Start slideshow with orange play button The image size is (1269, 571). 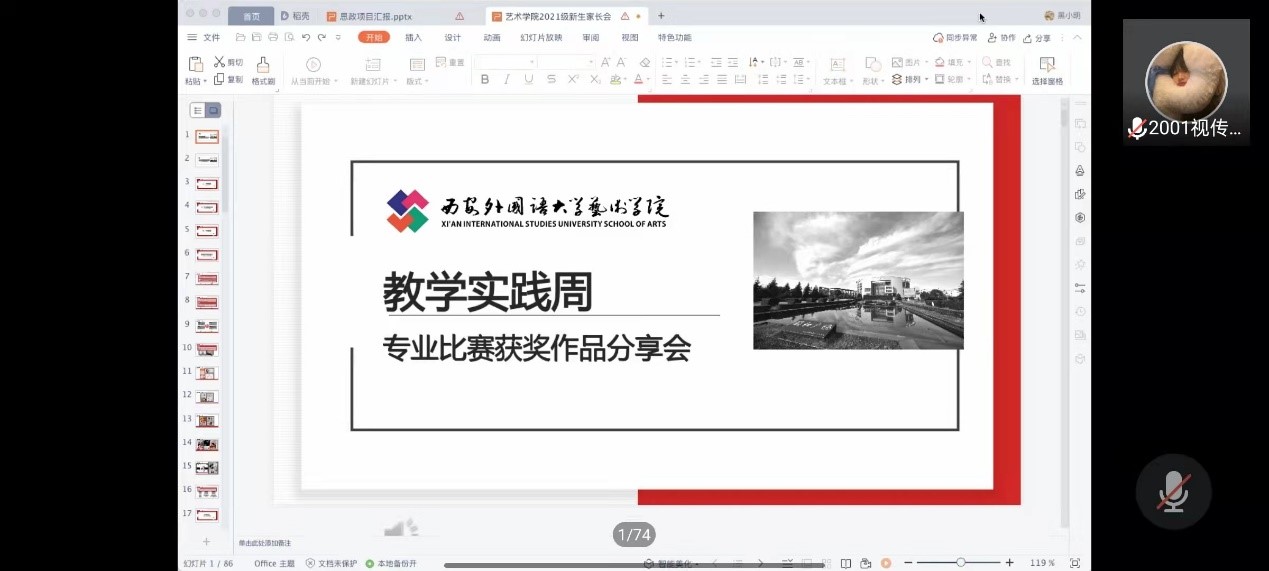pos(886,563)
